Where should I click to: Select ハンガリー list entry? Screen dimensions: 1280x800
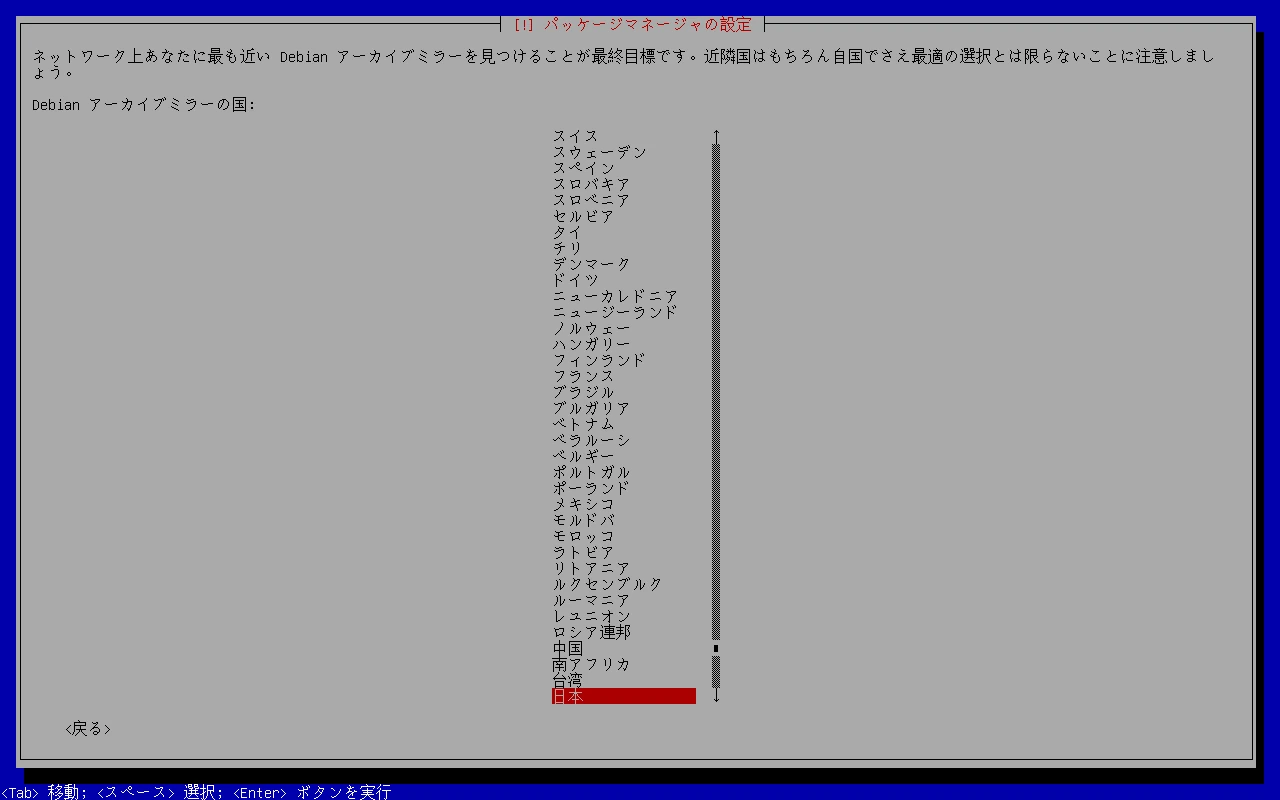pyautogui.click(x=591, y=344)
